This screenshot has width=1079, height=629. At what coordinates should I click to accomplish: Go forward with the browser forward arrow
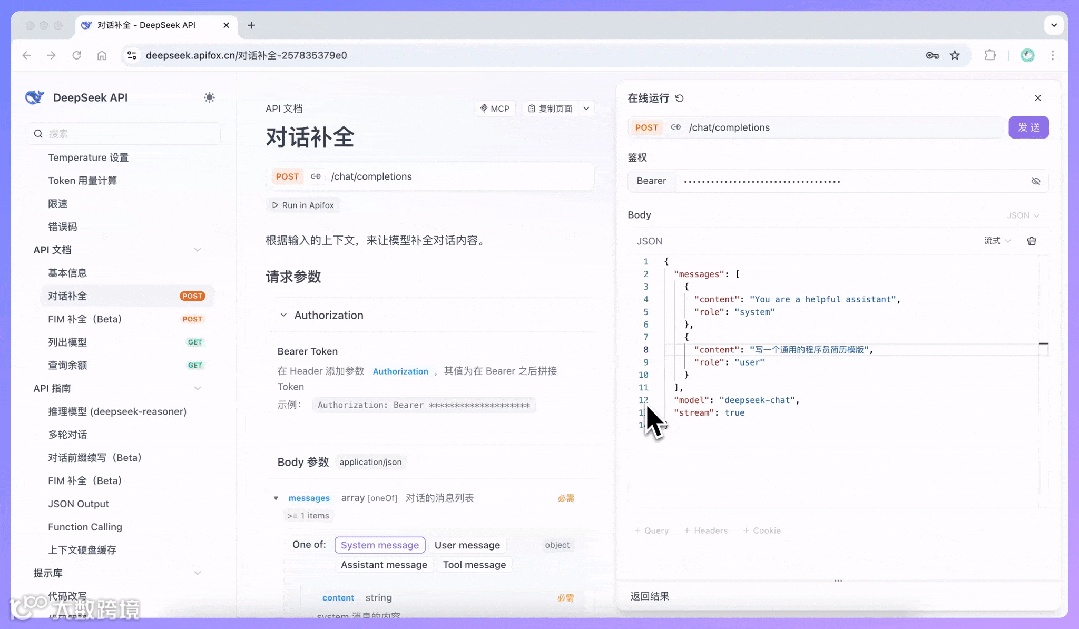tap(51, 55)
